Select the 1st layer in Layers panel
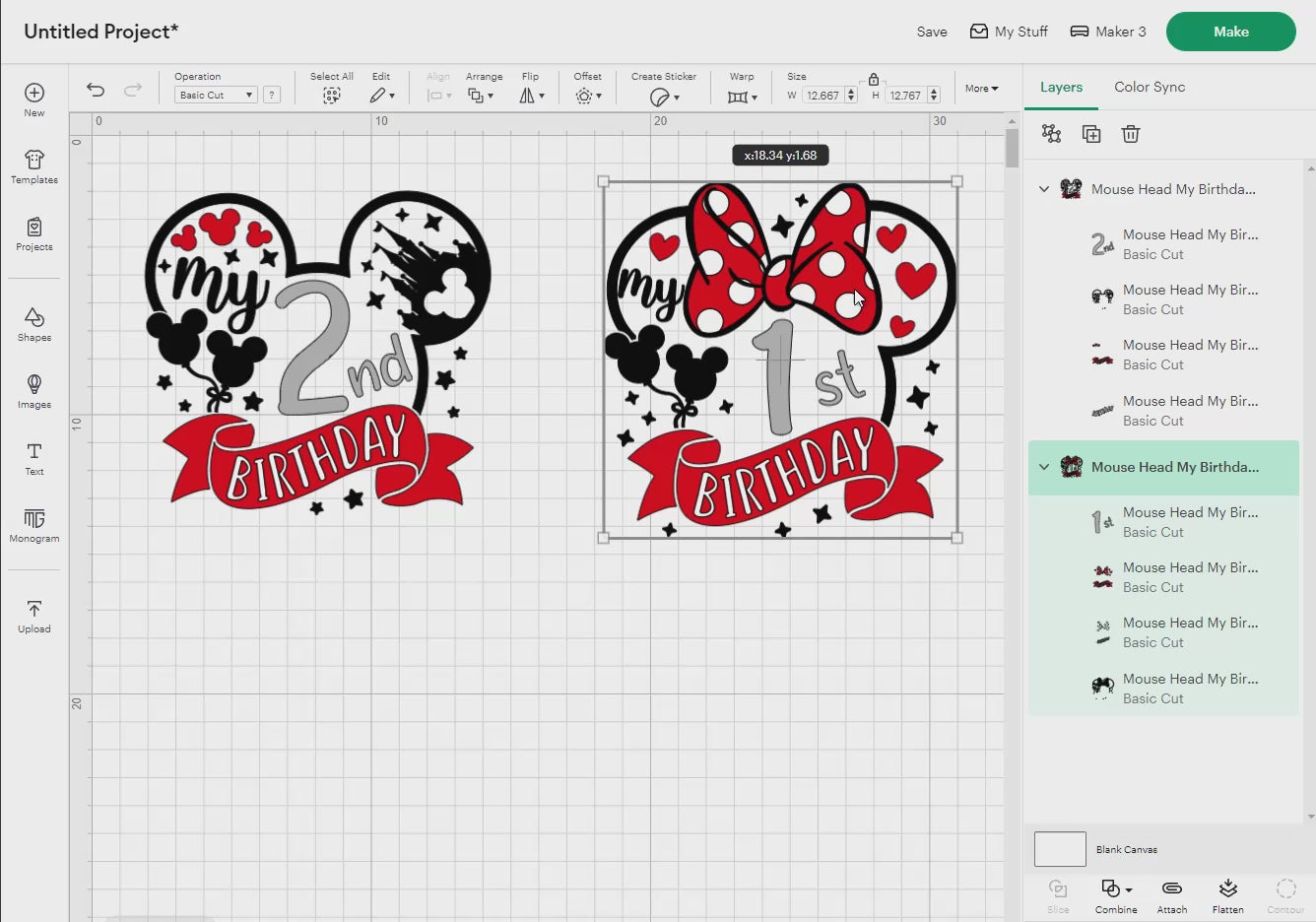Viewport: 1316px width, 922px height. tap(1163, 522)
